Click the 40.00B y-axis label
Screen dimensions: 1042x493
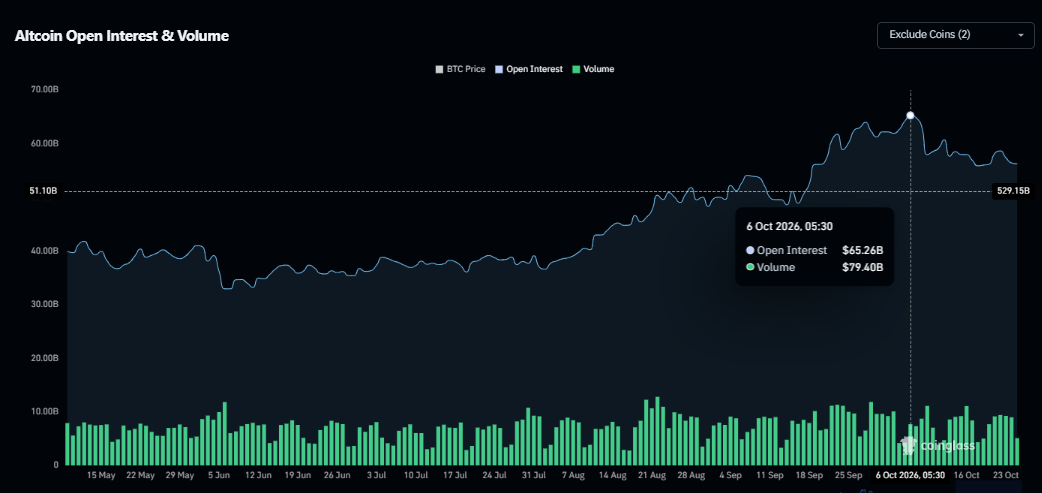(x=46, y=250)
